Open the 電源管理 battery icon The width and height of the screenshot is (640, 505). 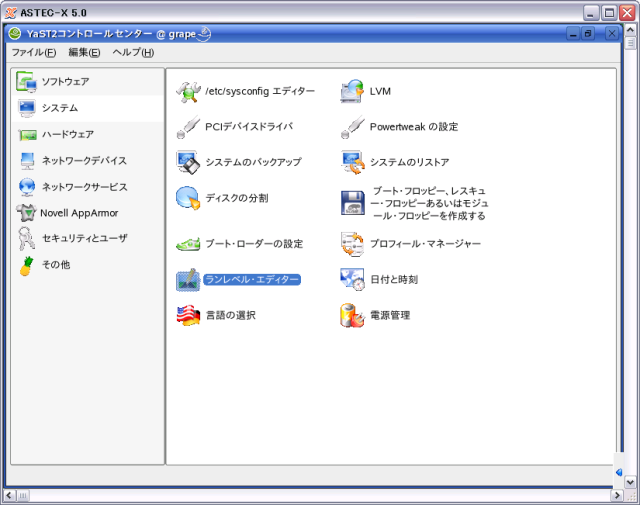click(x=352, y=316)
